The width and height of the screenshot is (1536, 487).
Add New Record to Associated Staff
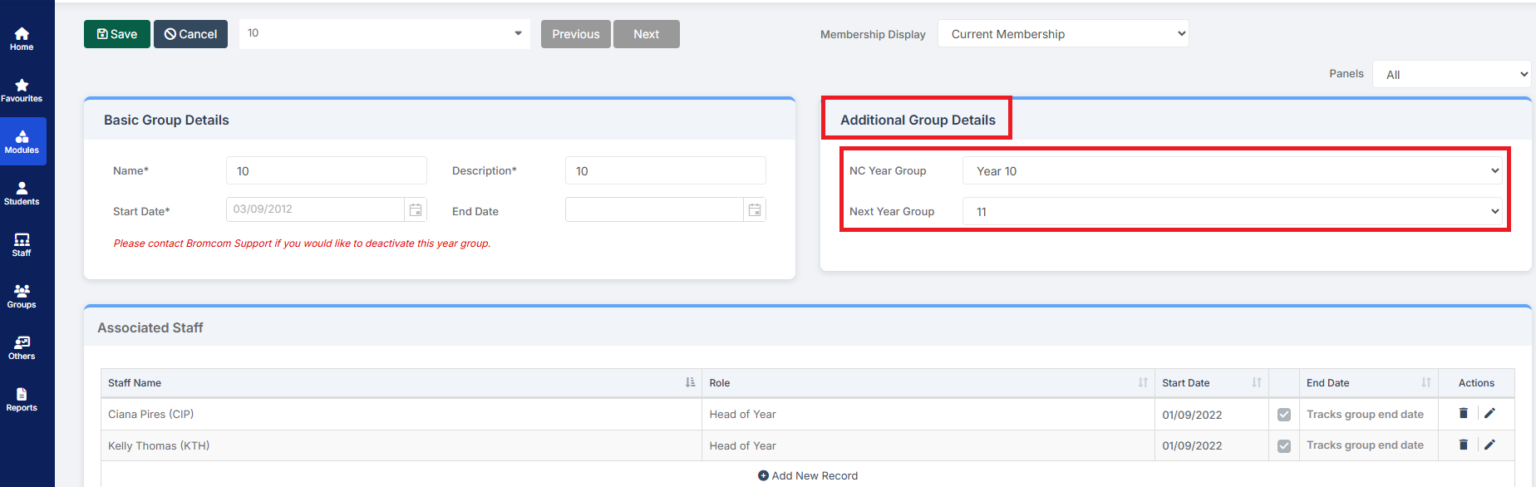(808, 476)
